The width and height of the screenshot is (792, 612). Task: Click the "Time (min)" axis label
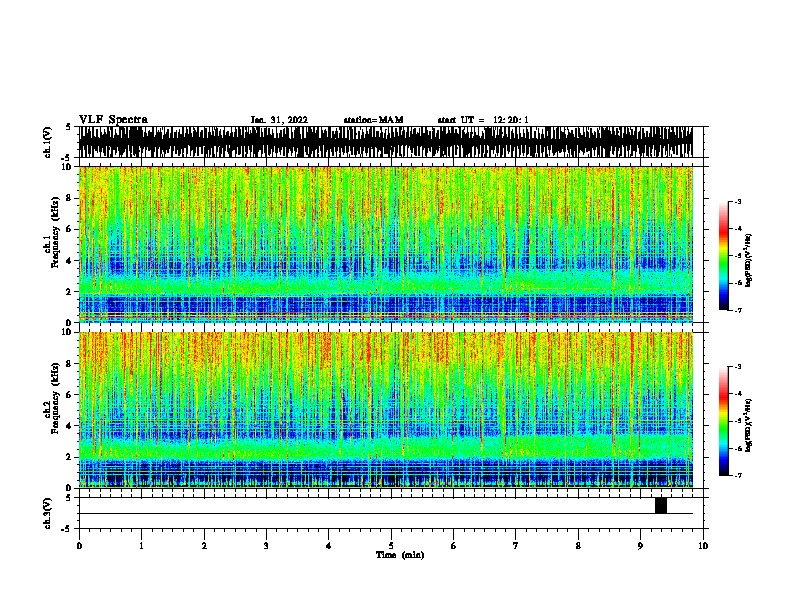pyautogui.click(x=400, y=555)
